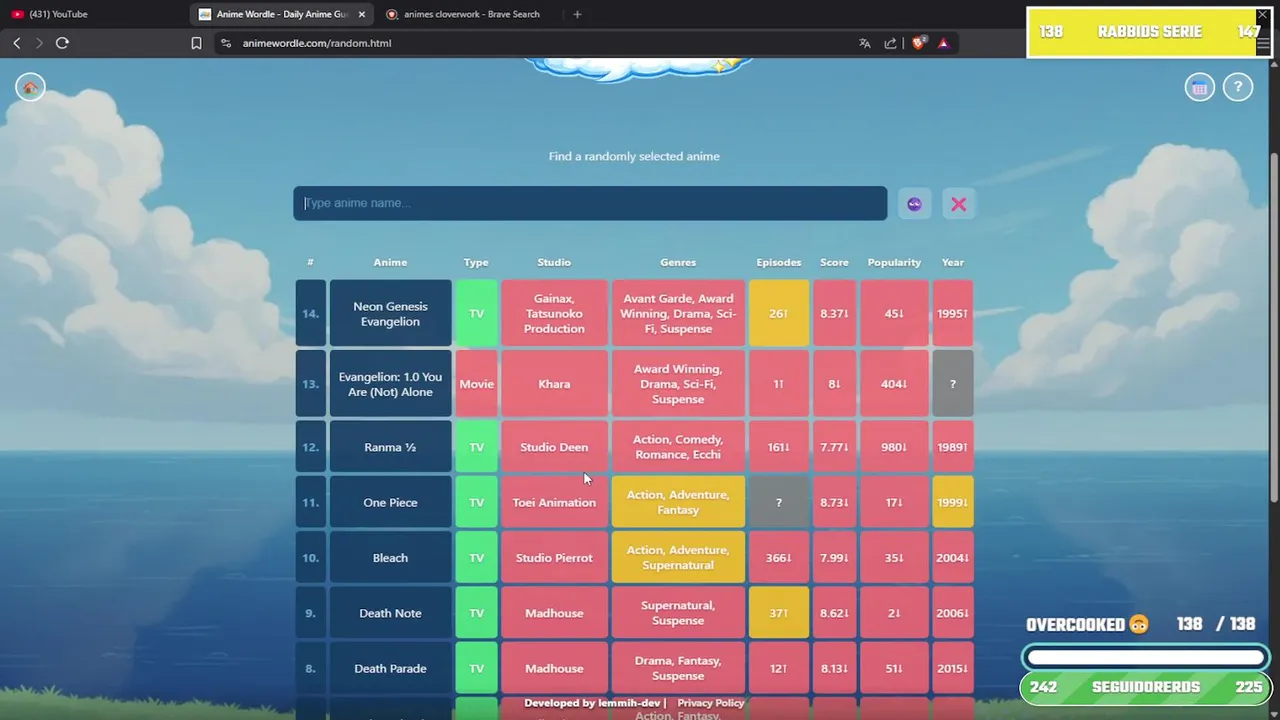Screen dimensions: 1280x720
Task: Click the Death Parade name cell
Action: pos(390,668)
